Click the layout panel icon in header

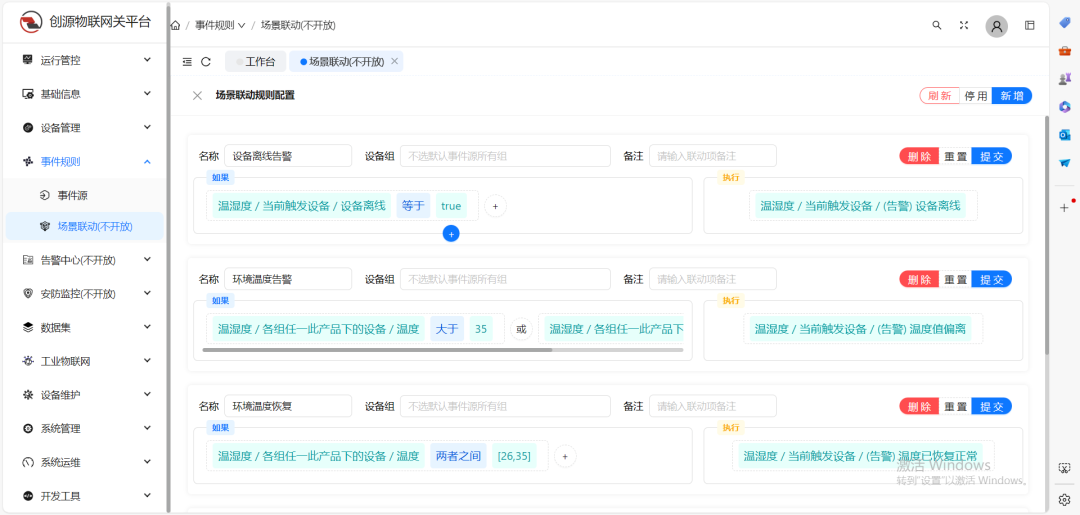(1030, 25)
